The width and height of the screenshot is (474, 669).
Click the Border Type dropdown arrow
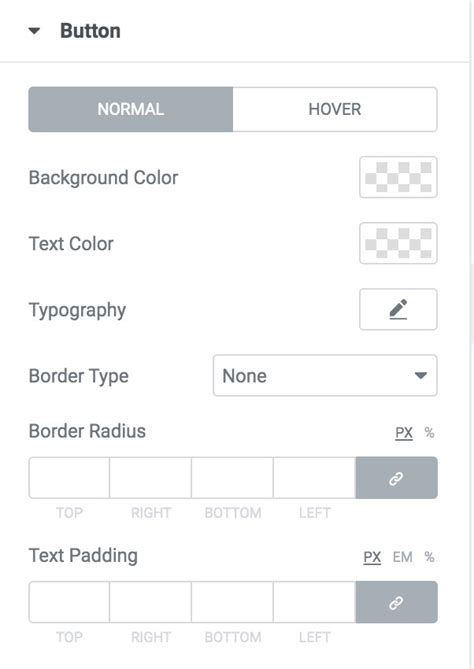tap(421, 375)
